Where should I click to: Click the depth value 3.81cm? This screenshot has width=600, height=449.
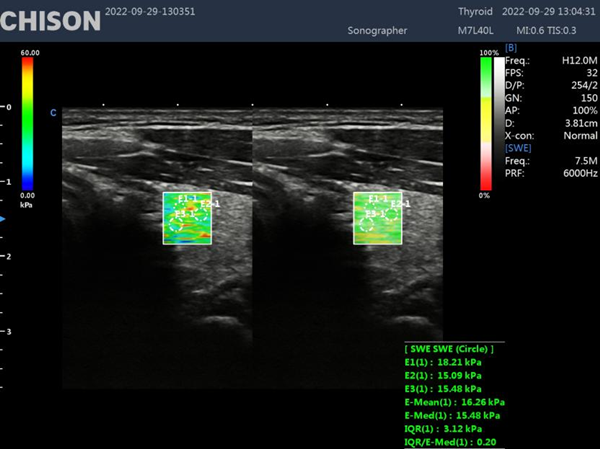581,123
